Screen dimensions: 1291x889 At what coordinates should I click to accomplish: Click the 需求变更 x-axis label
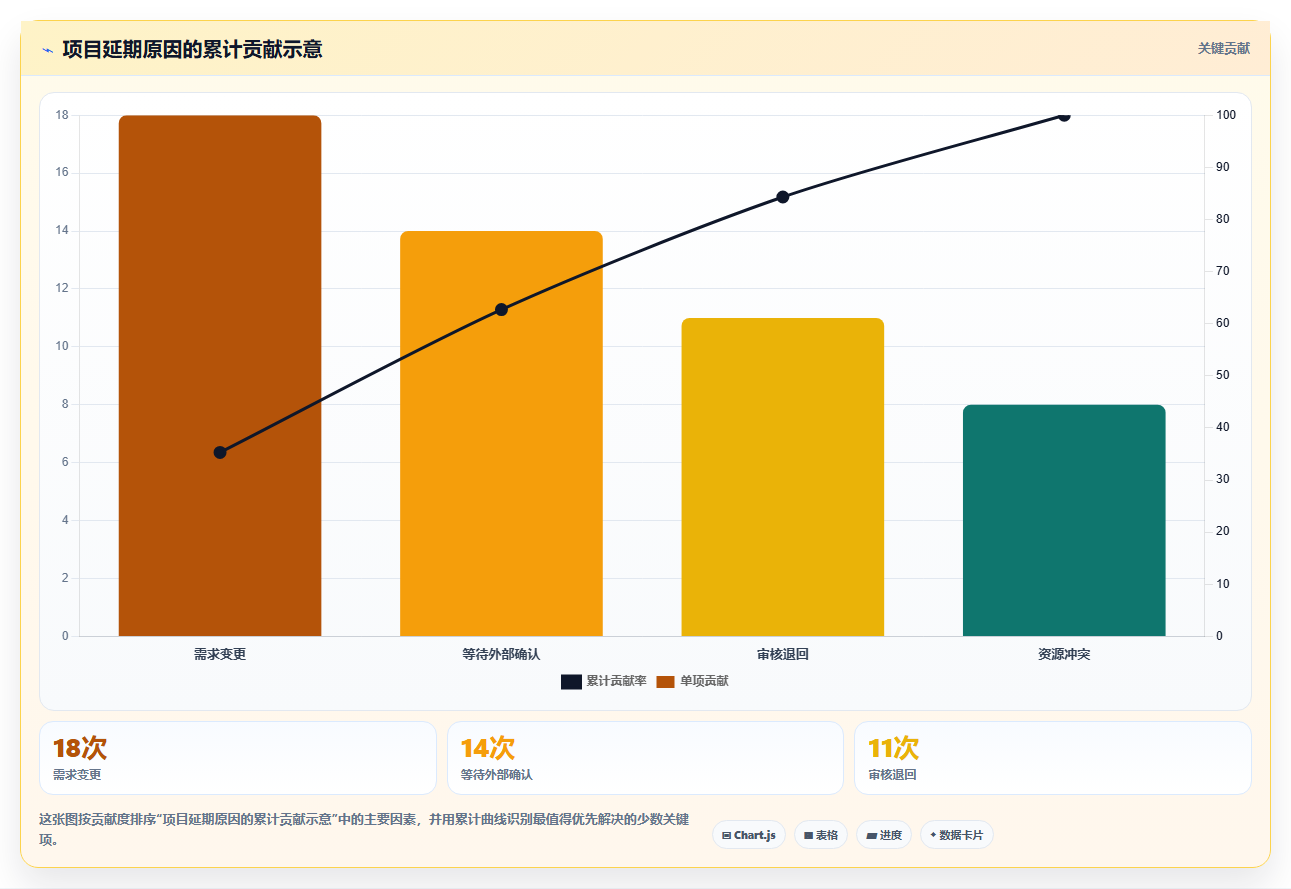(x=220, y=654)
